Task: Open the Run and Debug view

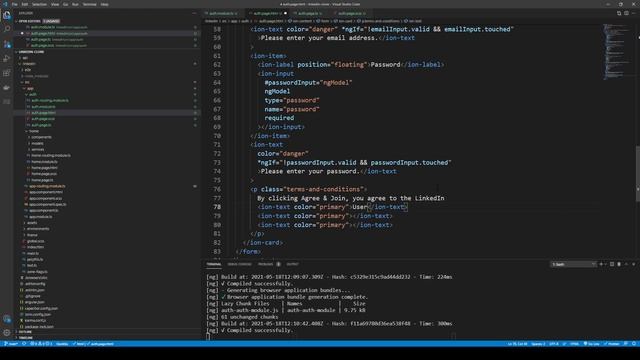Action: (7, 58)
